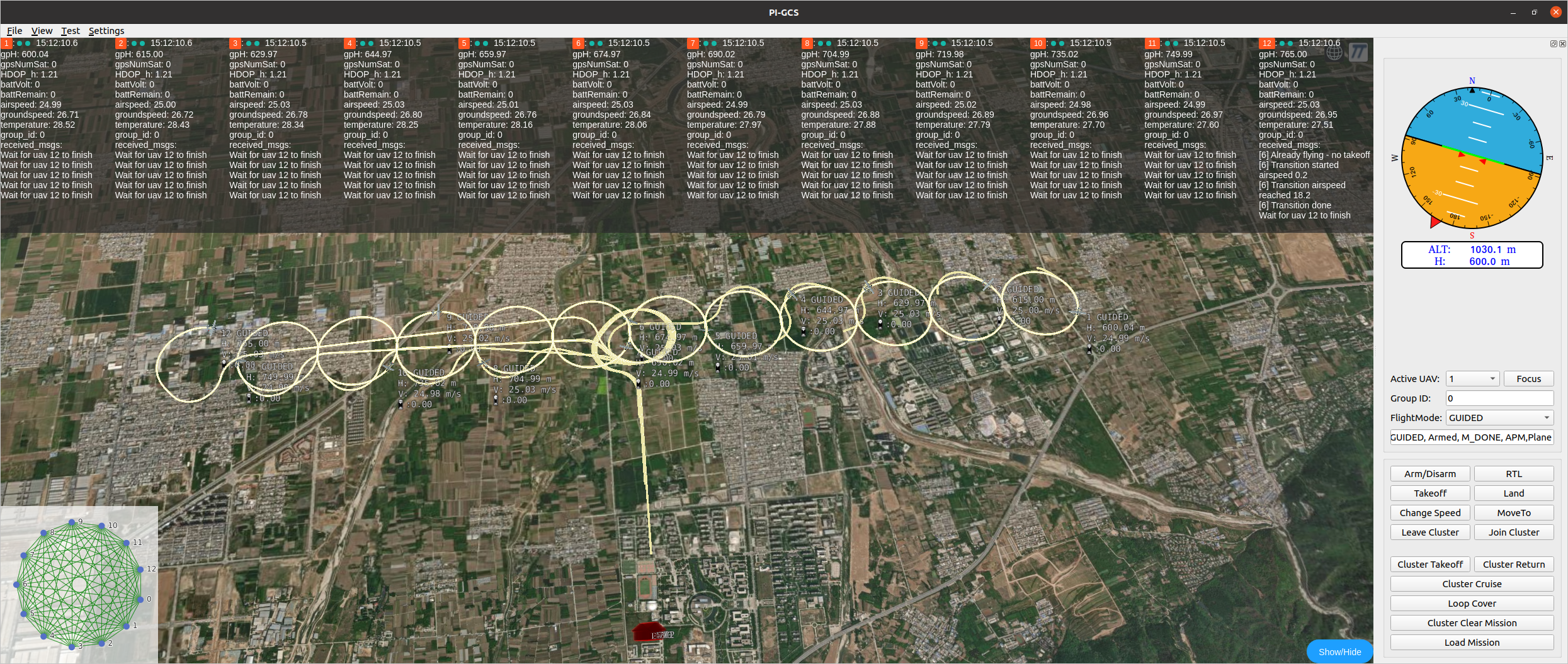This screenshot has width=1568, height=664.
Task: Select the orange badge for UAV 1 panel
Action: (x=7, y=43)
